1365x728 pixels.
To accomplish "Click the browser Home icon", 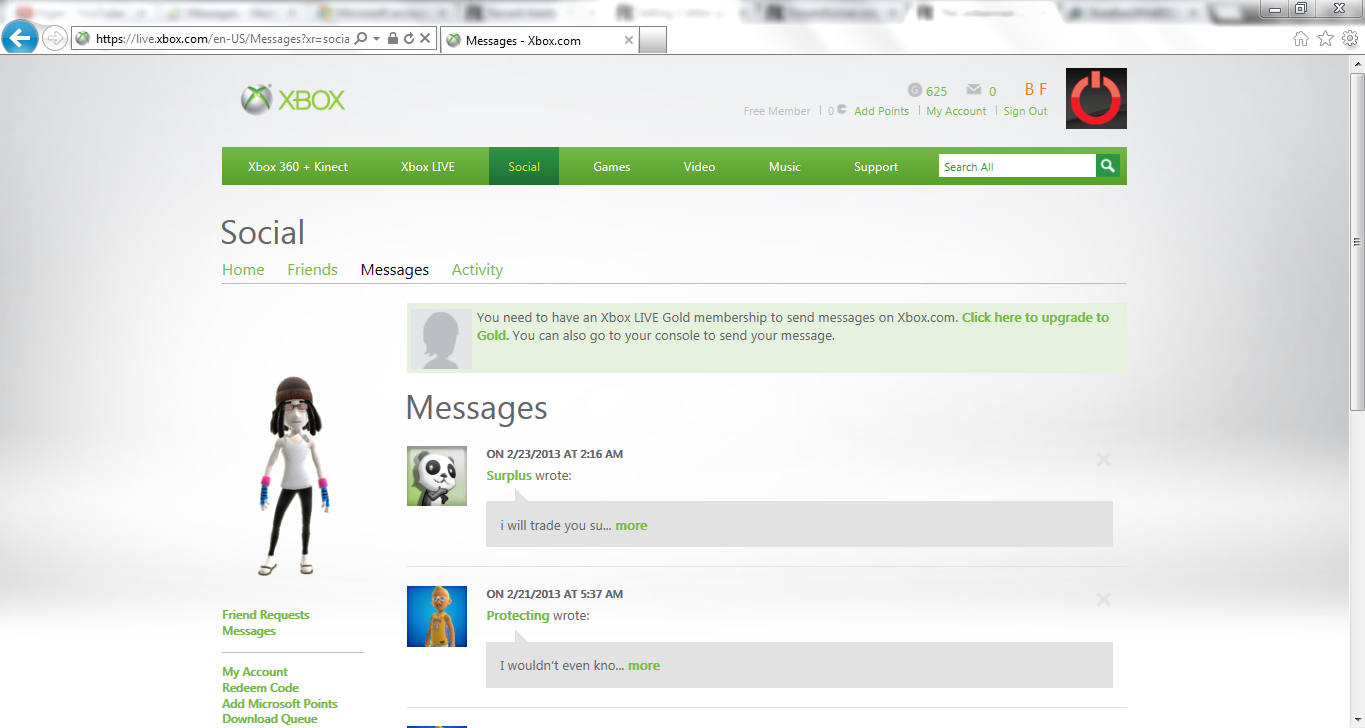I will 1301,38.
